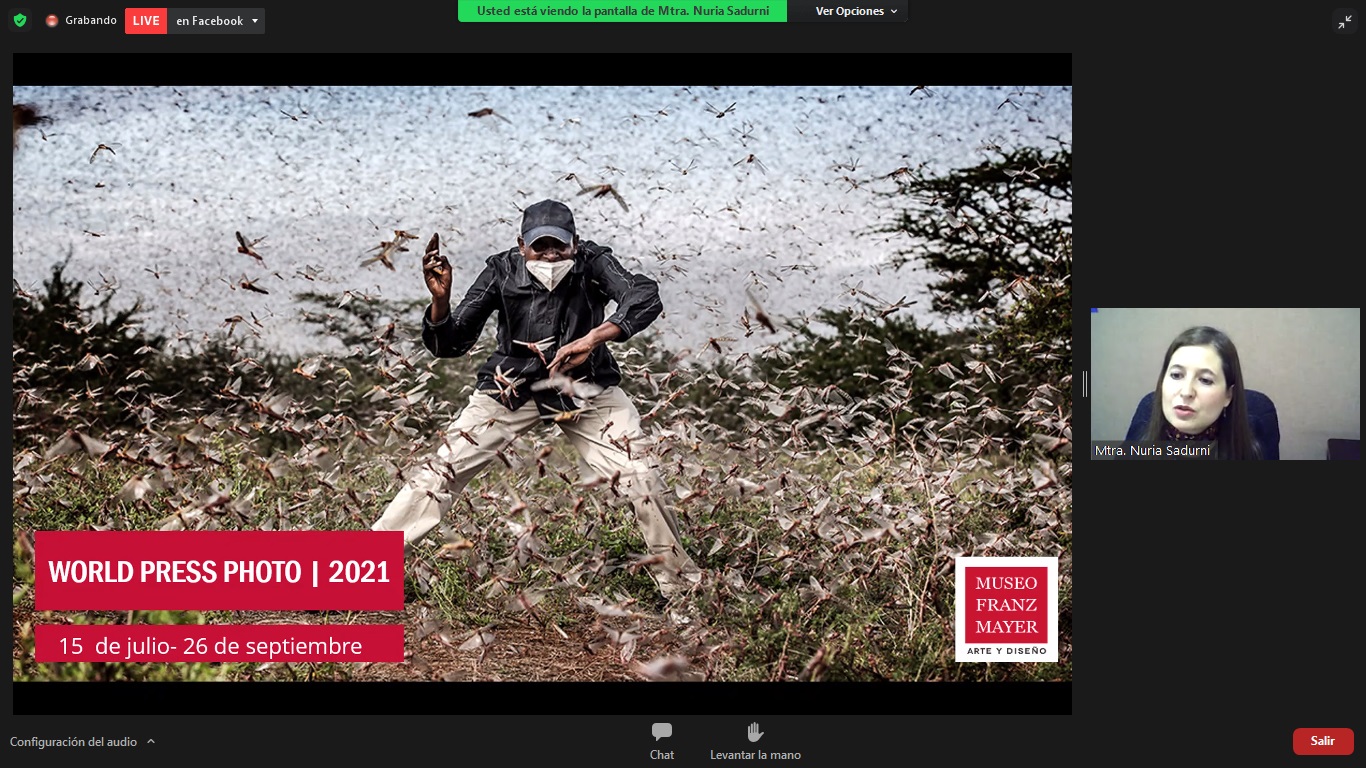Click the panel divider handle beside shared screen
Image resolution: width=1366 pixels, height=768 pixels.
click(x=1084, y=383)
